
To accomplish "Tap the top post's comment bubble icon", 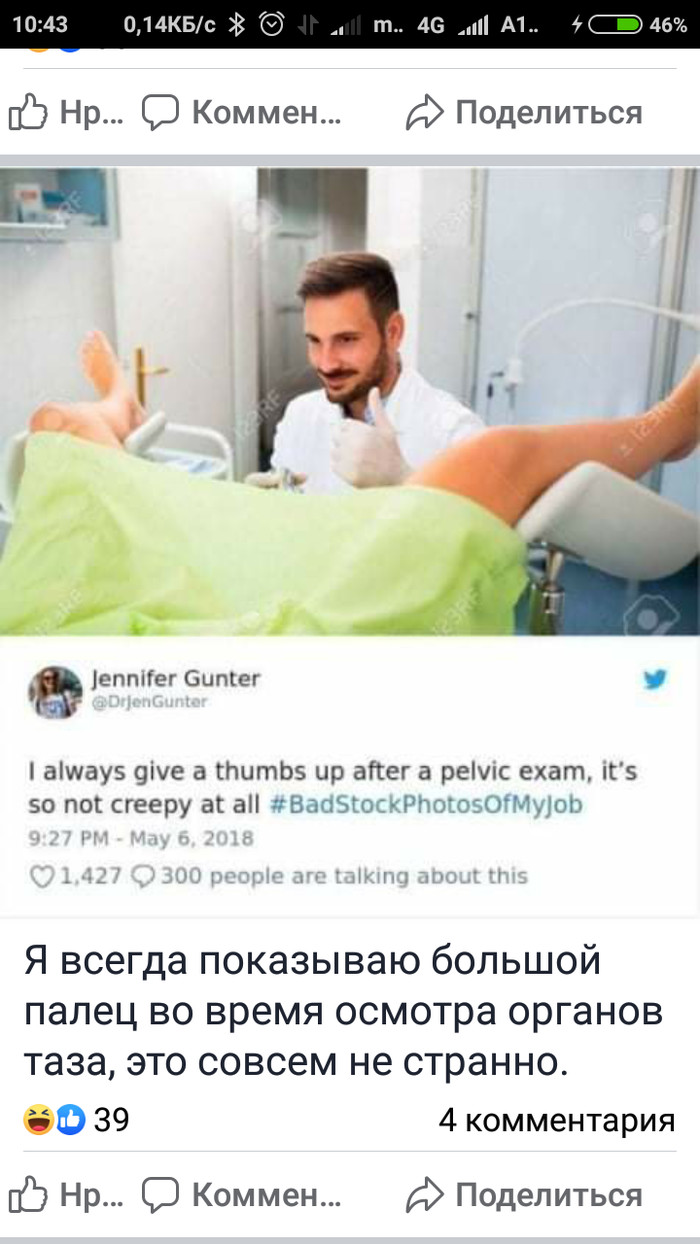I will coord(160,114).
